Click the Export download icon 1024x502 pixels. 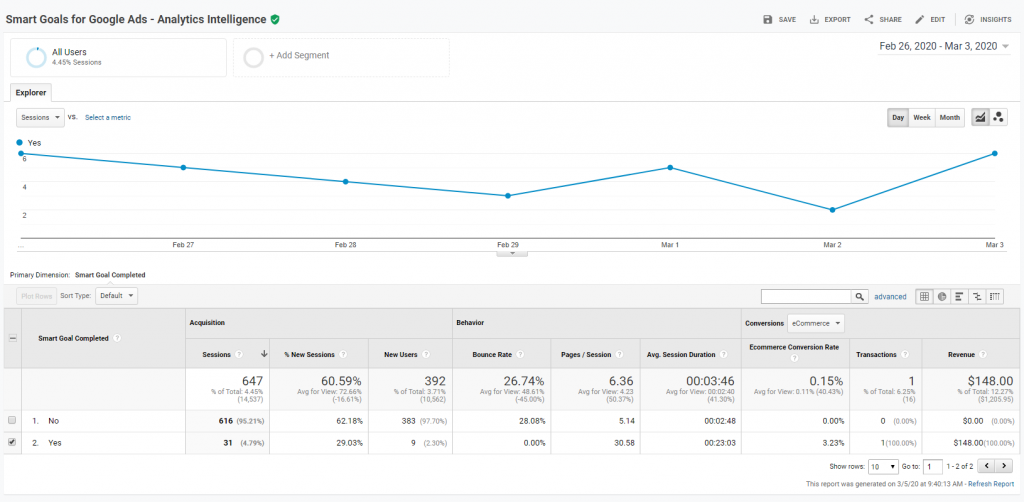coord(814,20)
